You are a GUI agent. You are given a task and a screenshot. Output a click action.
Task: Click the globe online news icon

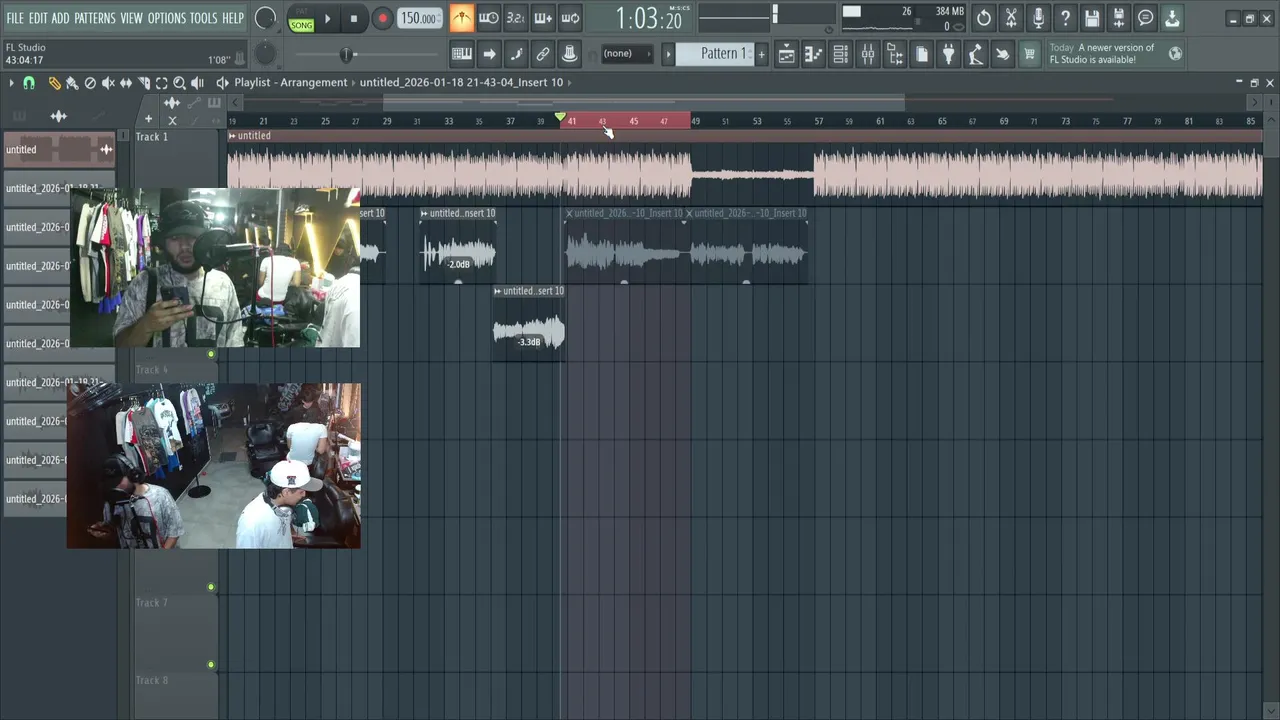pos(1176,54)
